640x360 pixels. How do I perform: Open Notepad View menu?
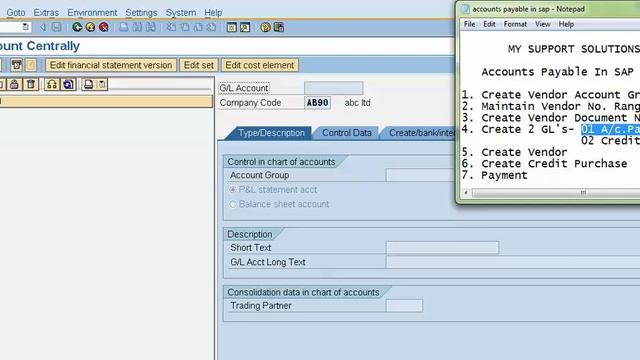[542, 24]
